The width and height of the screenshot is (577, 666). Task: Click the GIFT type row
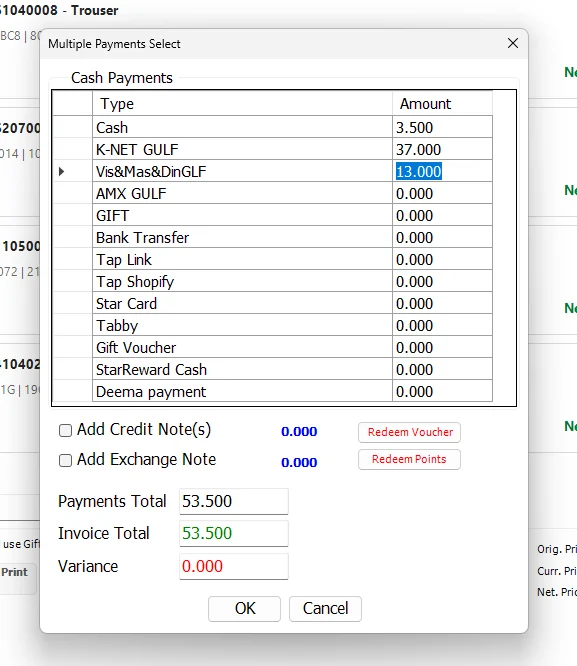tap(242, 215)
